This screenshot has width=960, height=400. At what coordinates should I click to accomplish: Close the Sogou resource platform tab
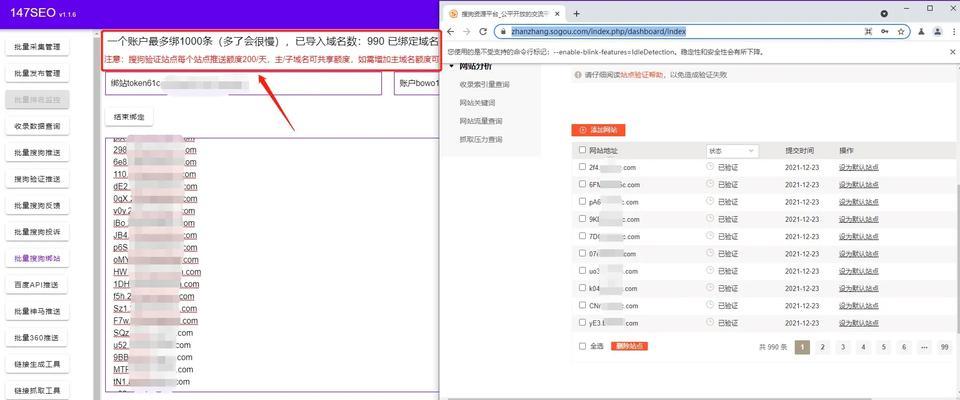(557, 13)
